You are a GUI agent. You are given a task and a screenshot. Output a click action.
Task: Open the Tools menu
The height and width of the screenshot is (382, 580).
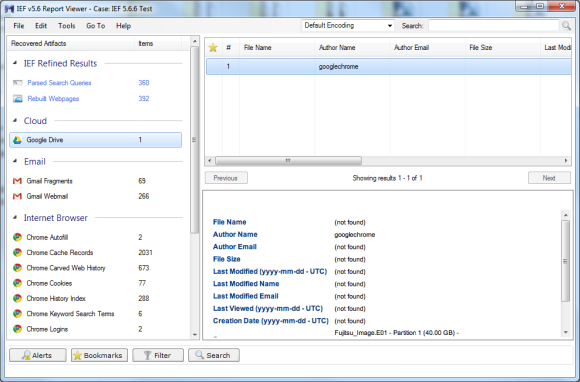[67, 26]
